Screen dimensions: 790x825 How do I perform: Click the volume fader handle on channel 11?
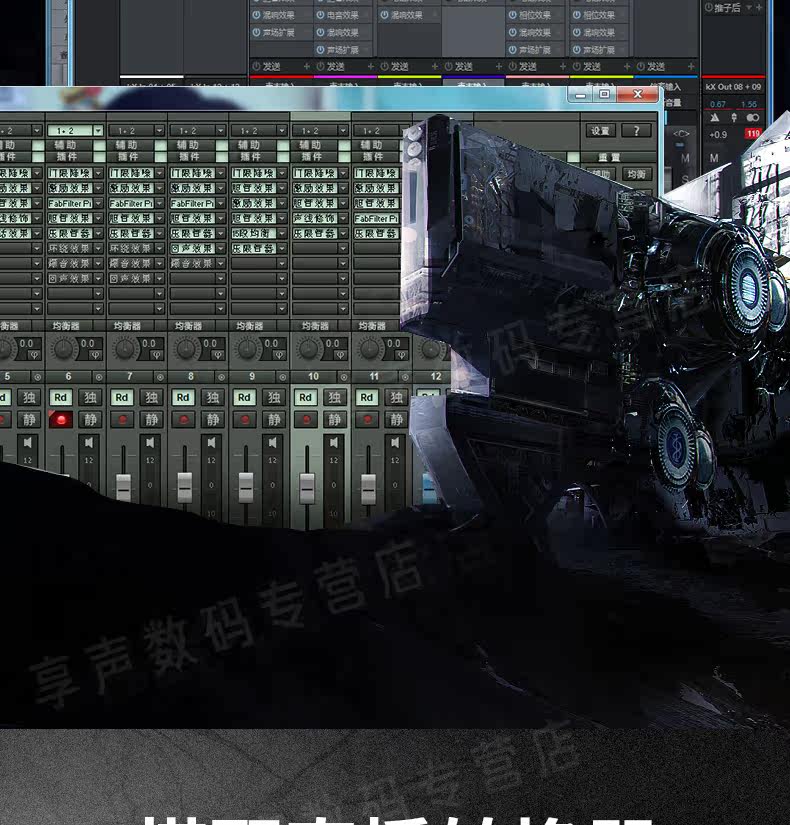point(368,487)
